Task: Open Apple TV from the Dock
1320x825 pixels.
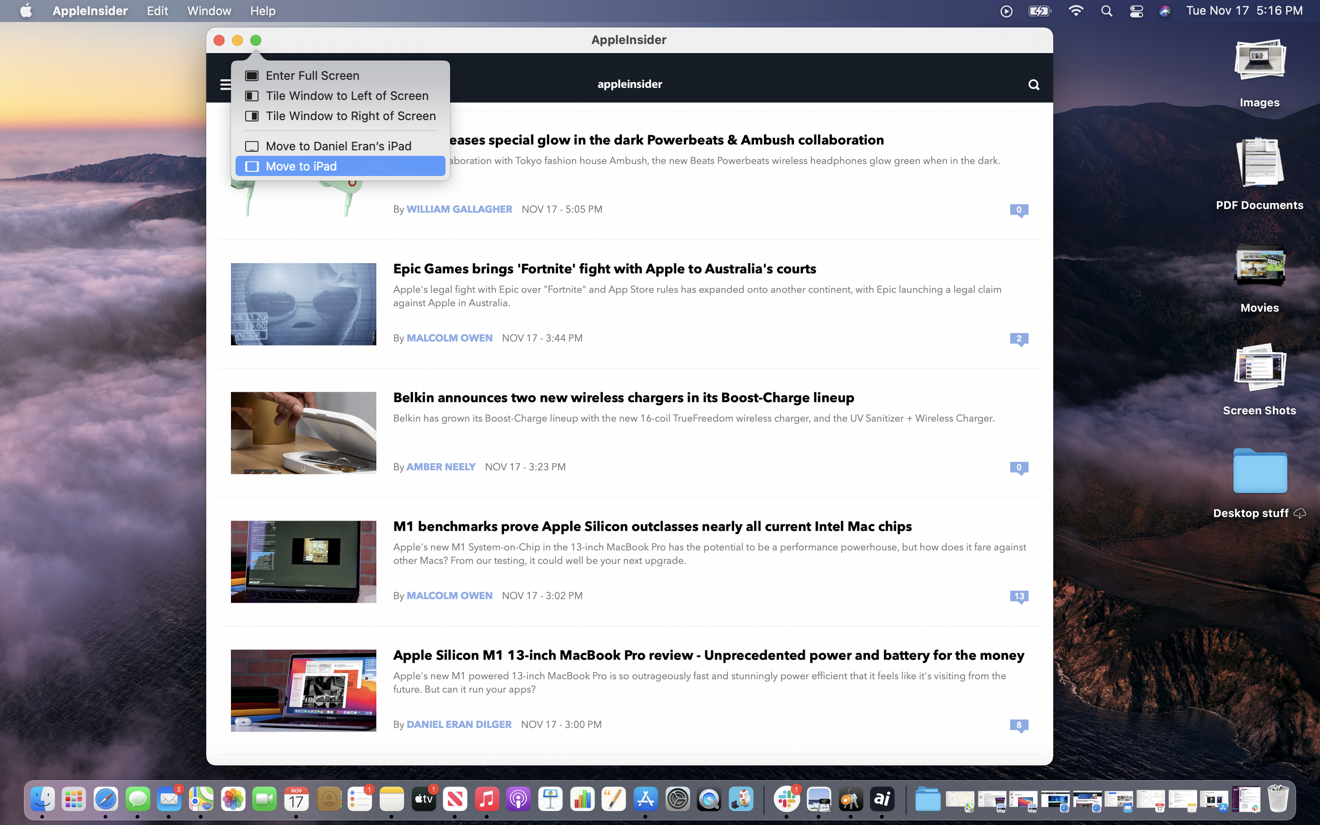Action: (x=423, y=799)
